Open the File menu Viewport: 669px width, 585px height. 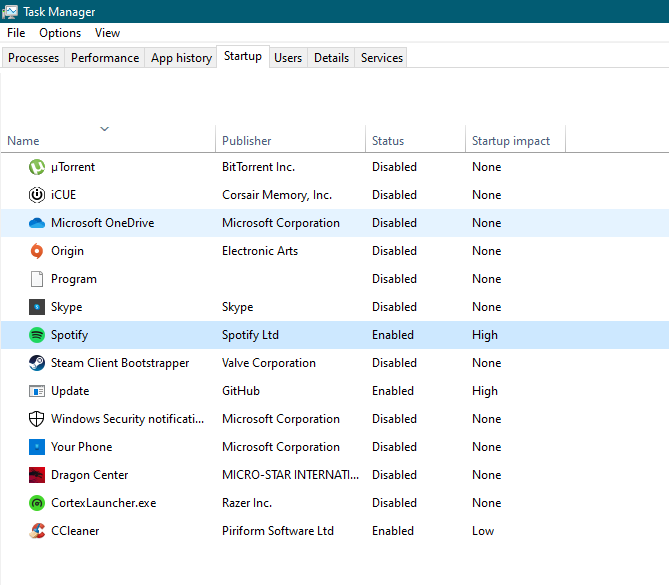click(x=16, y=33)
